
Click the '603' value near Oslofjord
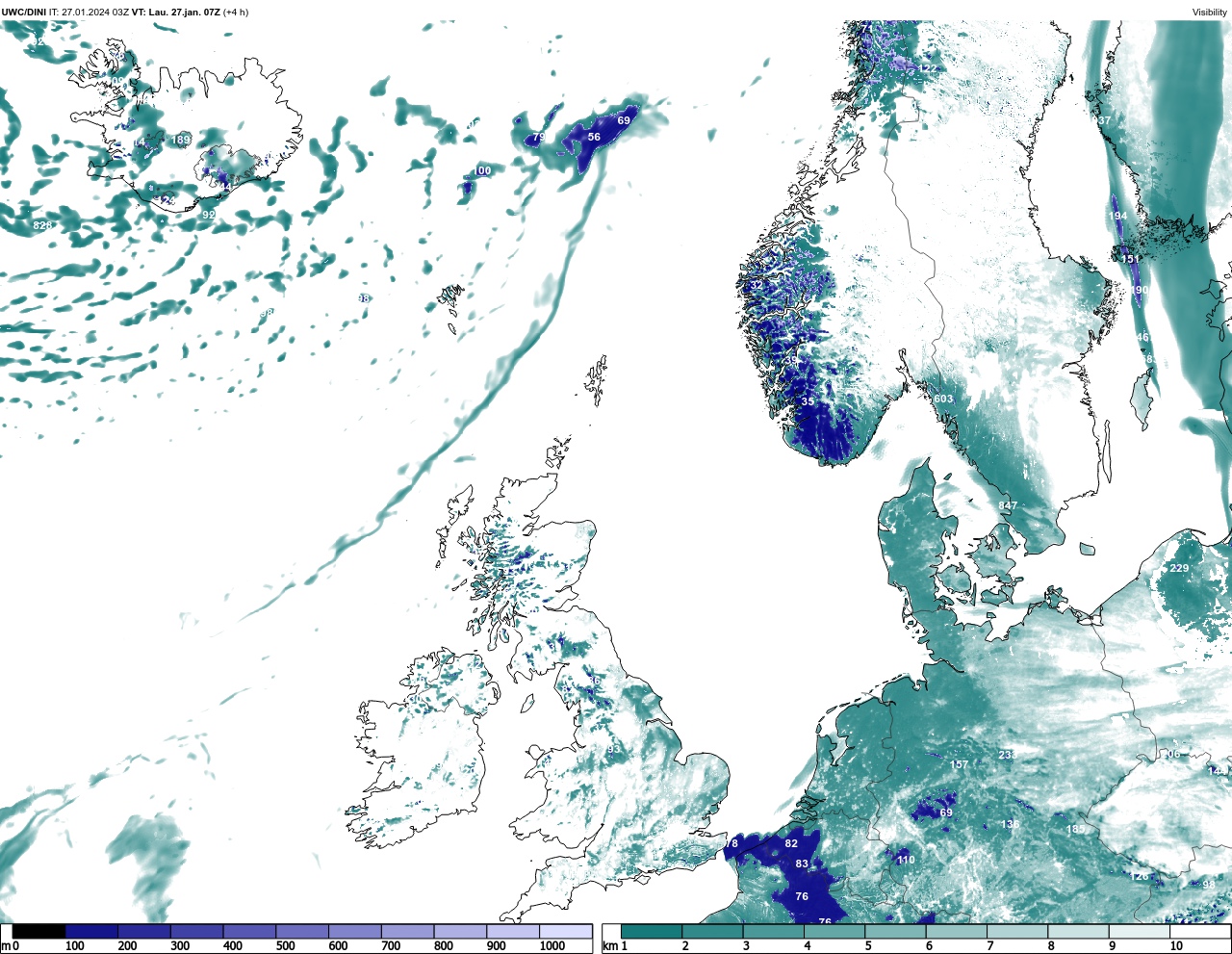(x=943, y=399)
